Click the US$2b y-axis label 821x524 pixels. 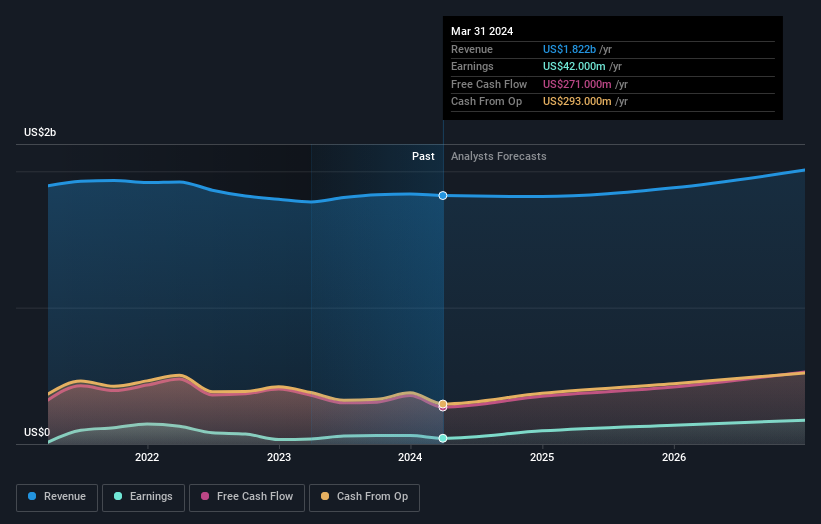(40, 132)
